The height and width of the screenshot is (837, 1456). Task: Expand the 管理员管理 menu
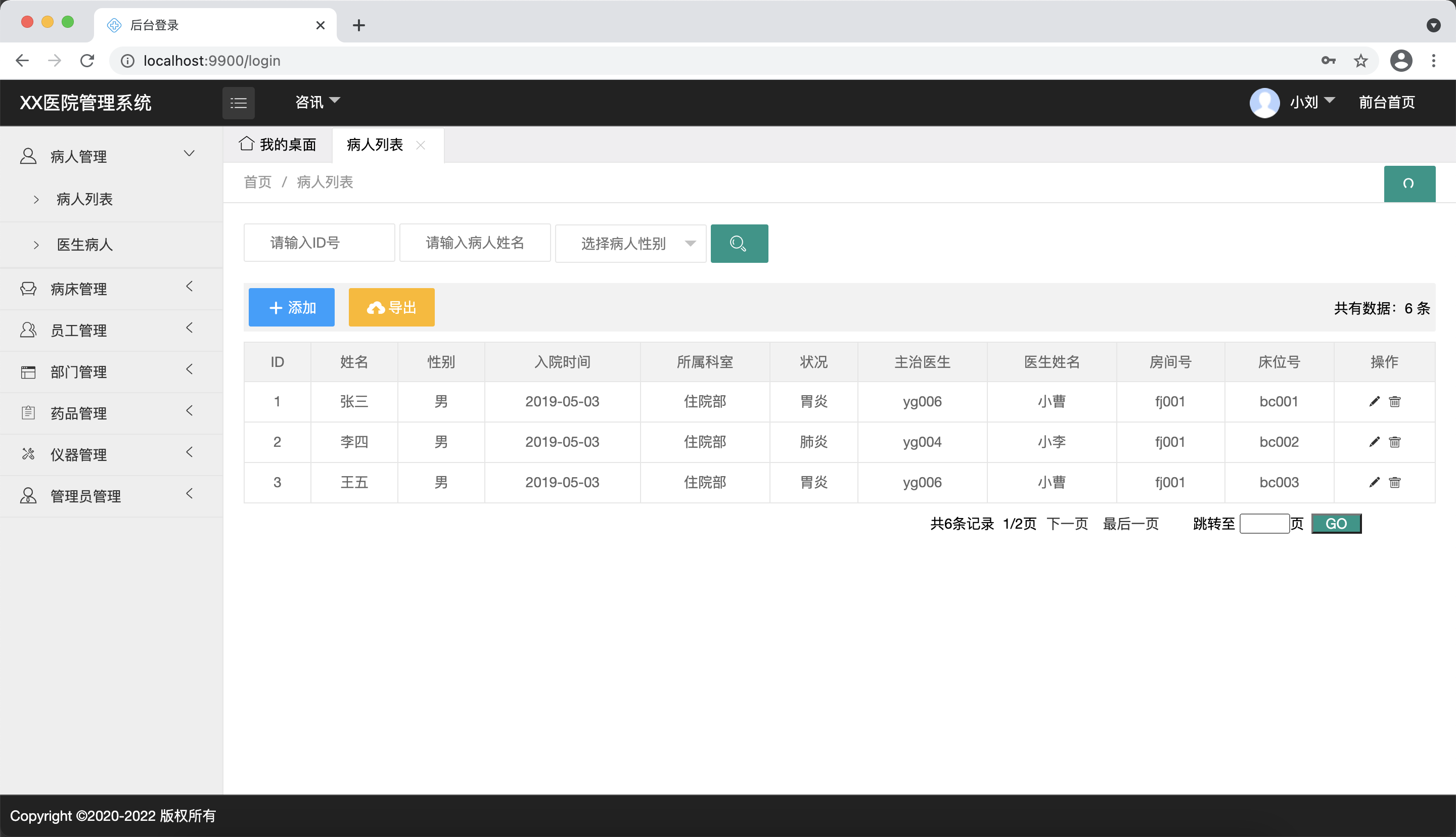tap(189, 493)
